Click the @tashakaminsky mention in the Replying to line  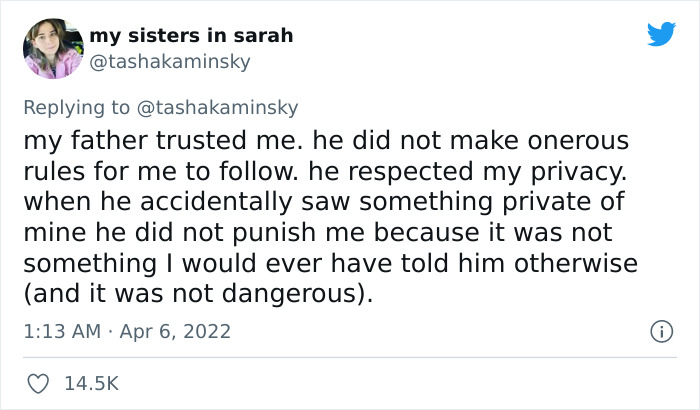[x=224, y=107]
